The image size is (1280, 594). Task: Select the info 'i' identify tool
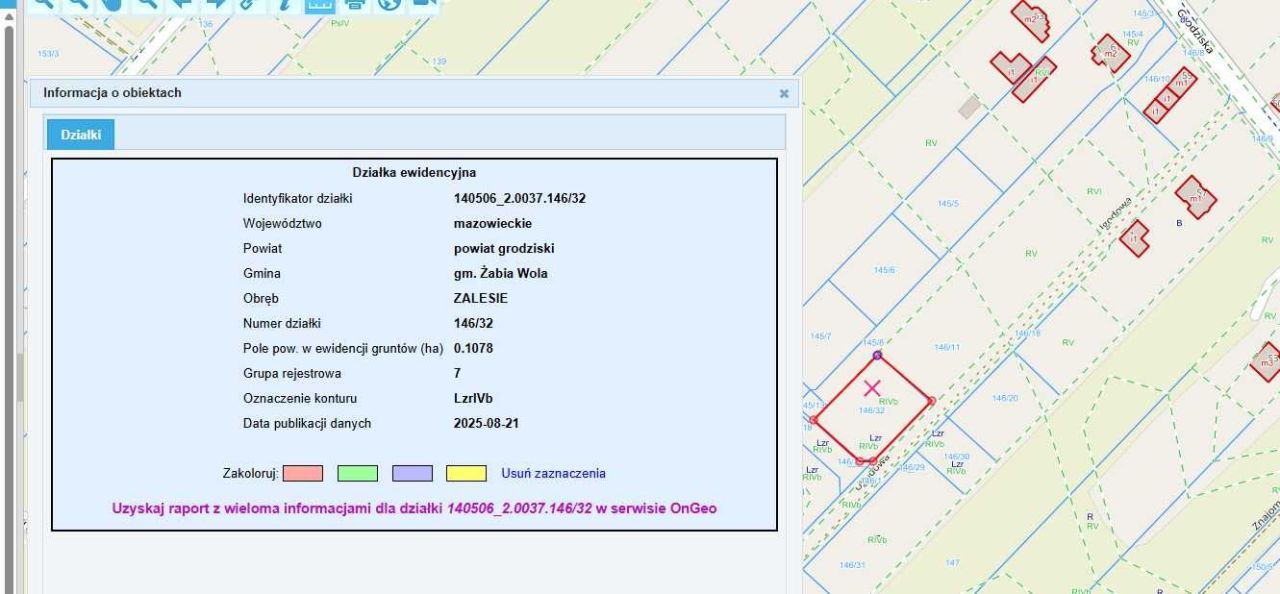click(284, 5)
